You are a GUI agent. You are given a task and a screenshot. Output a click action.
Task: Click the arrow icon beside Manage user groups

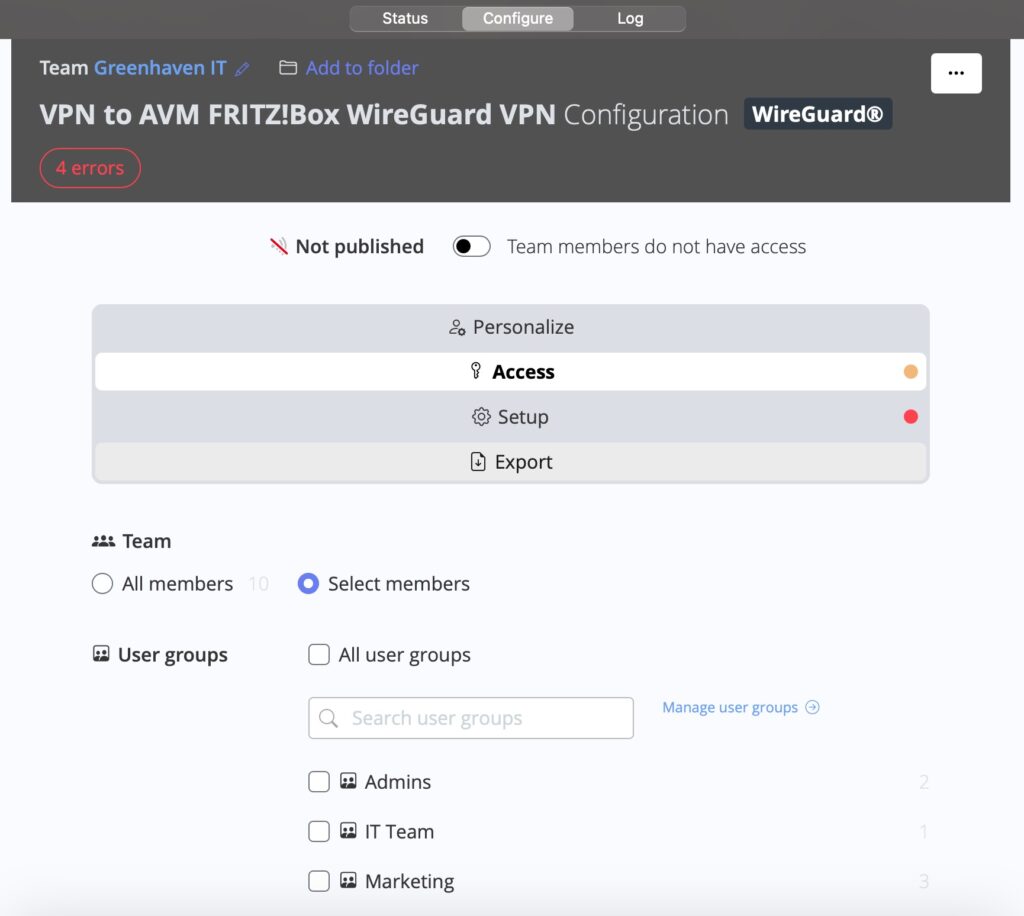click(812, 707)
